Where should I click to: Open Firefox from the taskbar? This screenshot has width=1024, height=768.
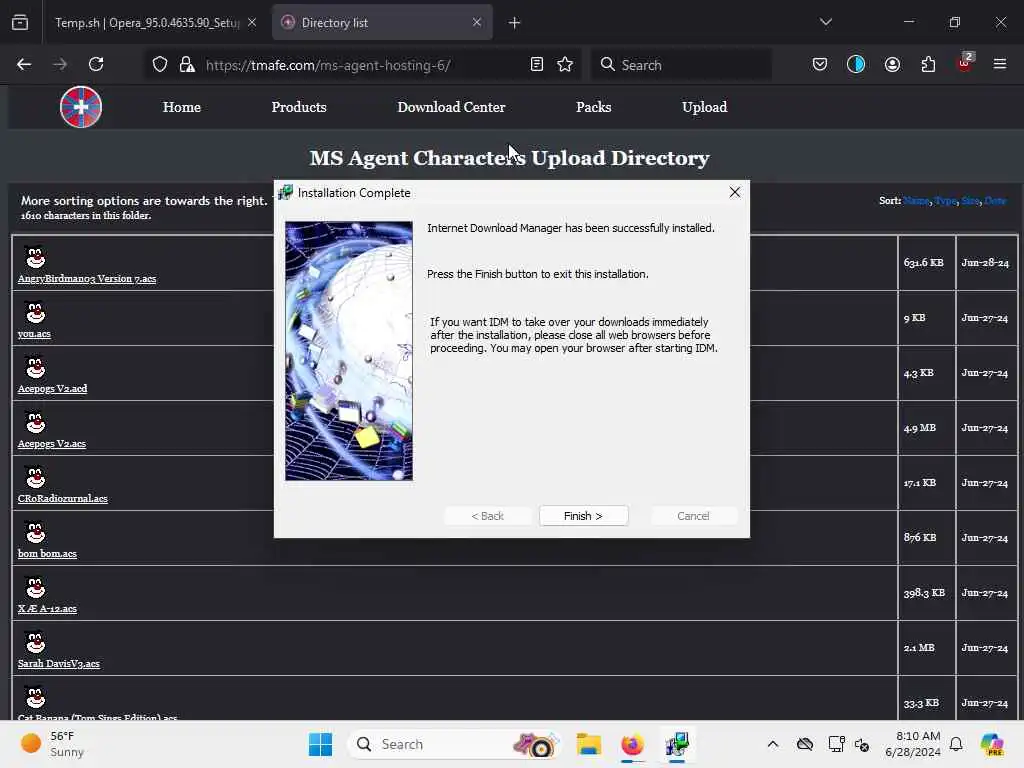coord(632,744)
